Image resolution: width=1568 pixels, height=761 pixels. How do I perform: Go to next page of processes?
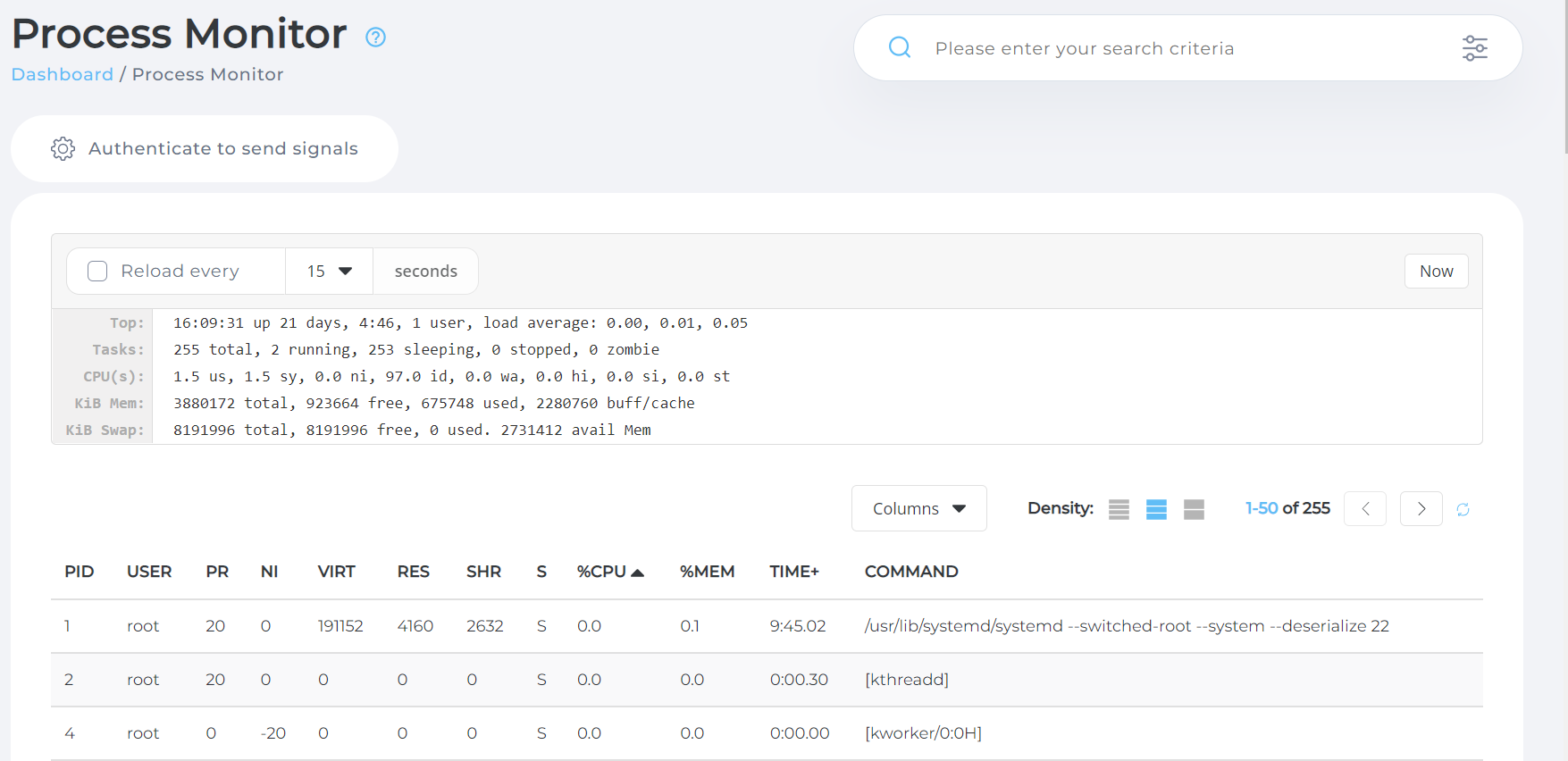click(1421, 509)
